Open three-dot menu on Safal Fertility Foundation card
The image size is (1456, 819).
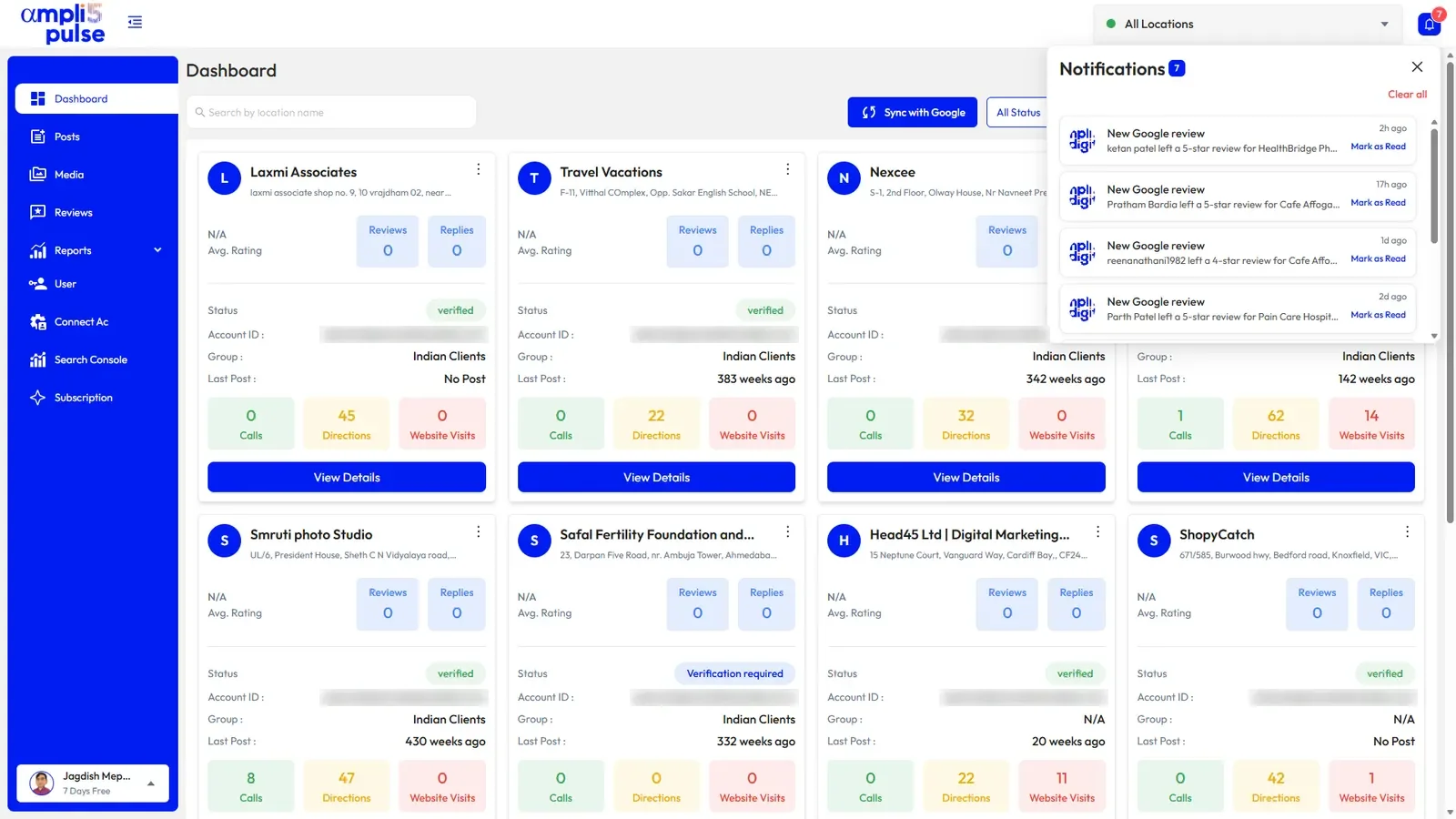787,531
